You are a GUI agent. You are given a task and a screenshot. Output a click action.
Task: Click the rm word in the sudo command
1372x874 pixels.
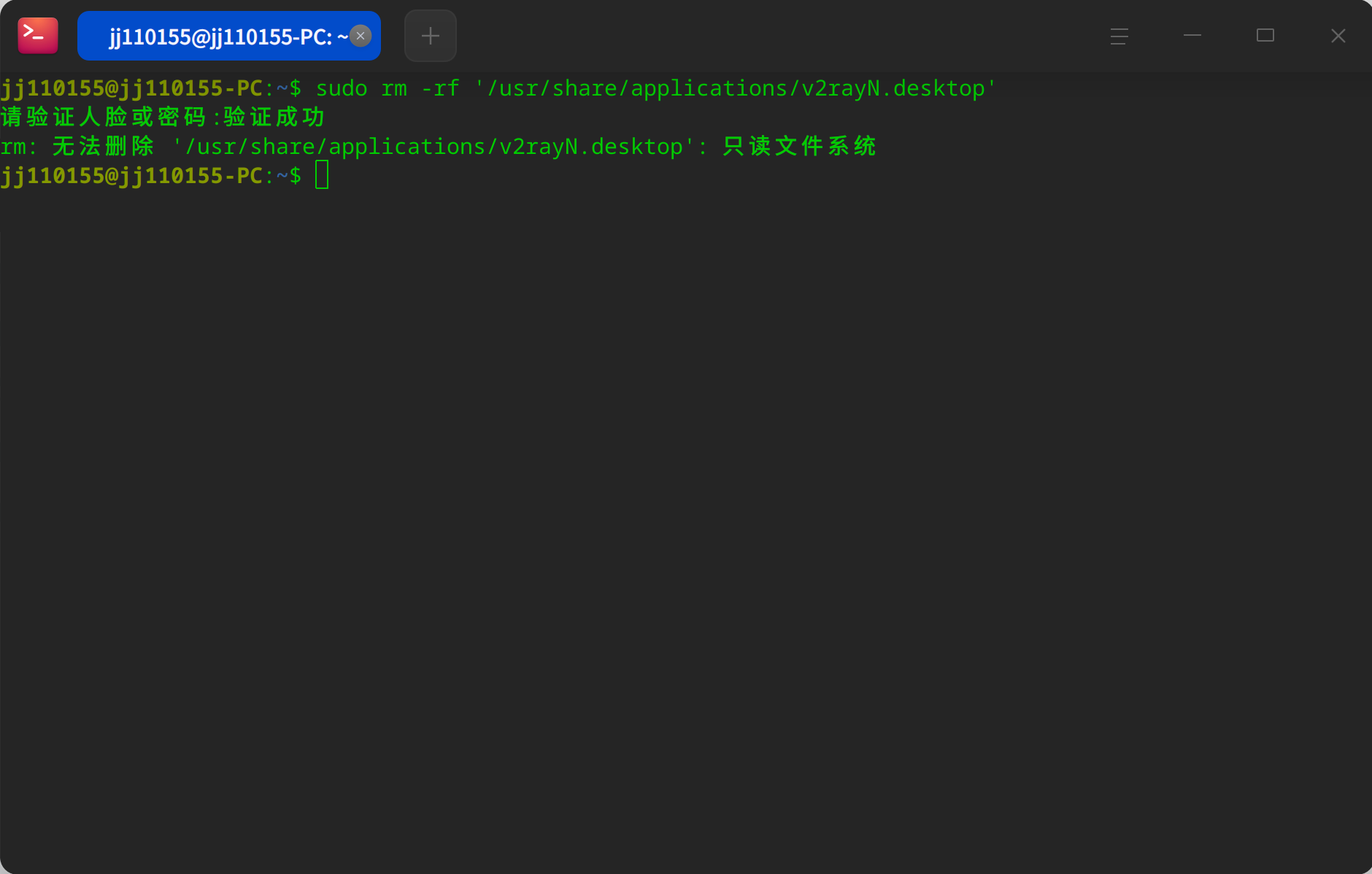pyautogui.click(x=394, y=88)
